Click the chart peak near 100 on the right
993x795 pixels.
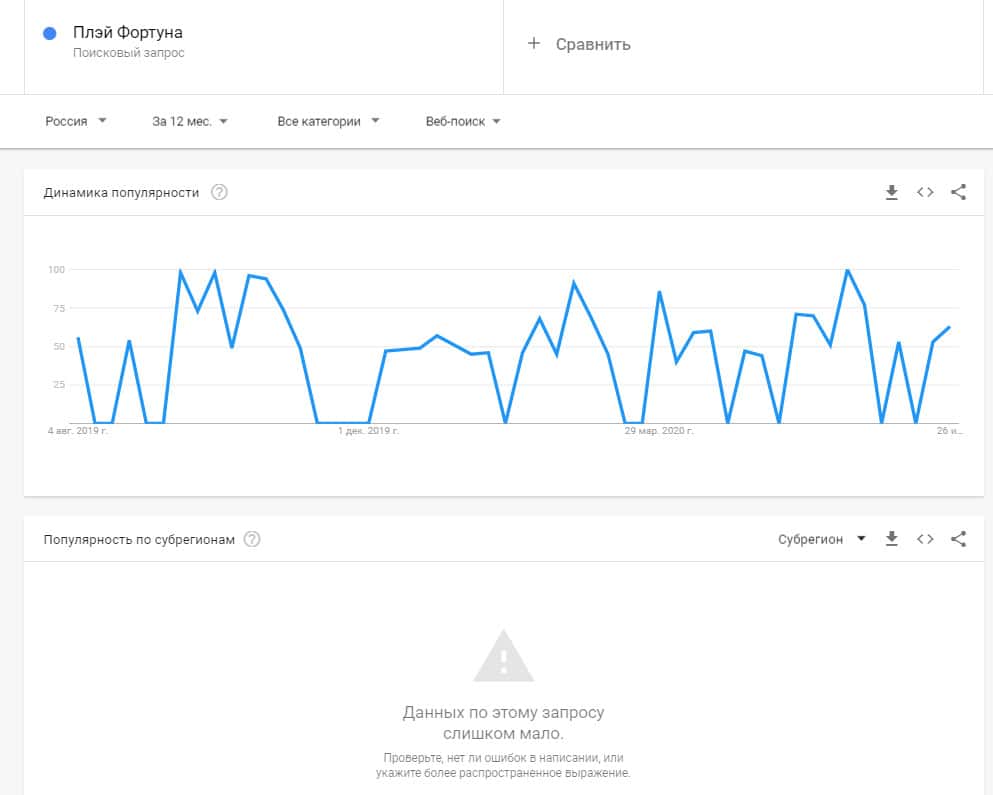coord(847,270)
